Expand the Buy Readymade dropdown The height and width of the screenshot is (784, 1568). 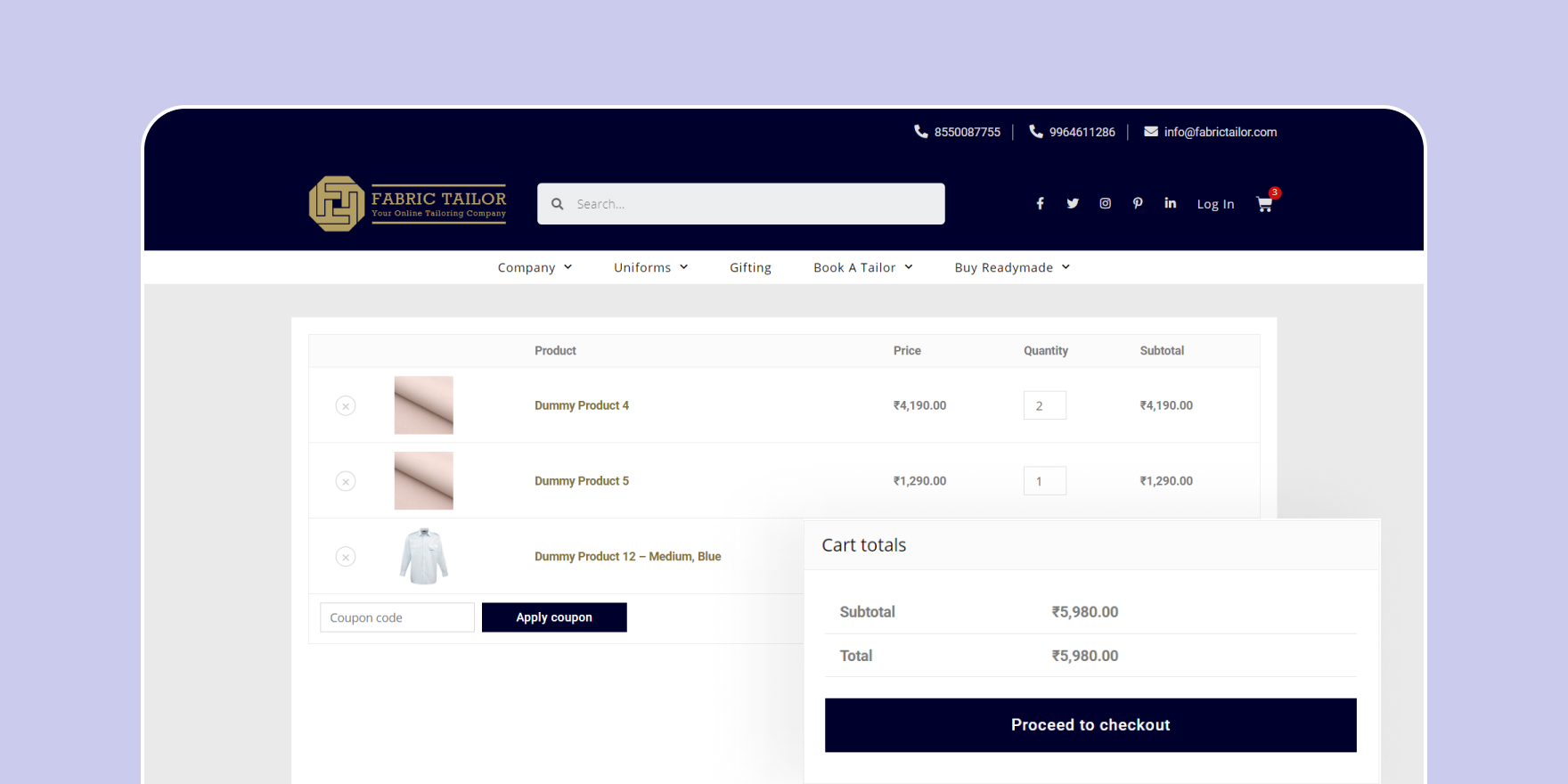click(1011, 267)
